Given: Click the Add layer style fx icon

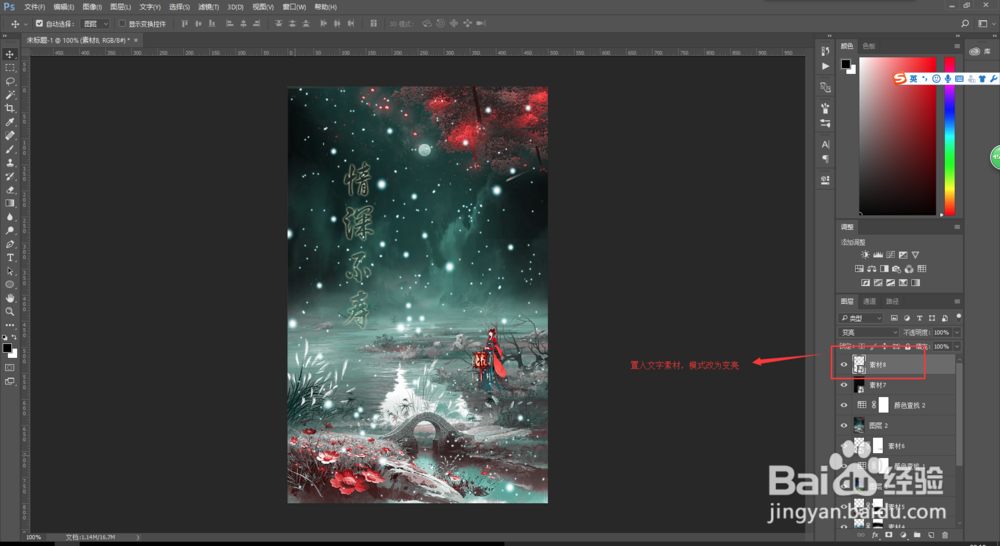Looking at the screenshot, I should tap(875, 535).
